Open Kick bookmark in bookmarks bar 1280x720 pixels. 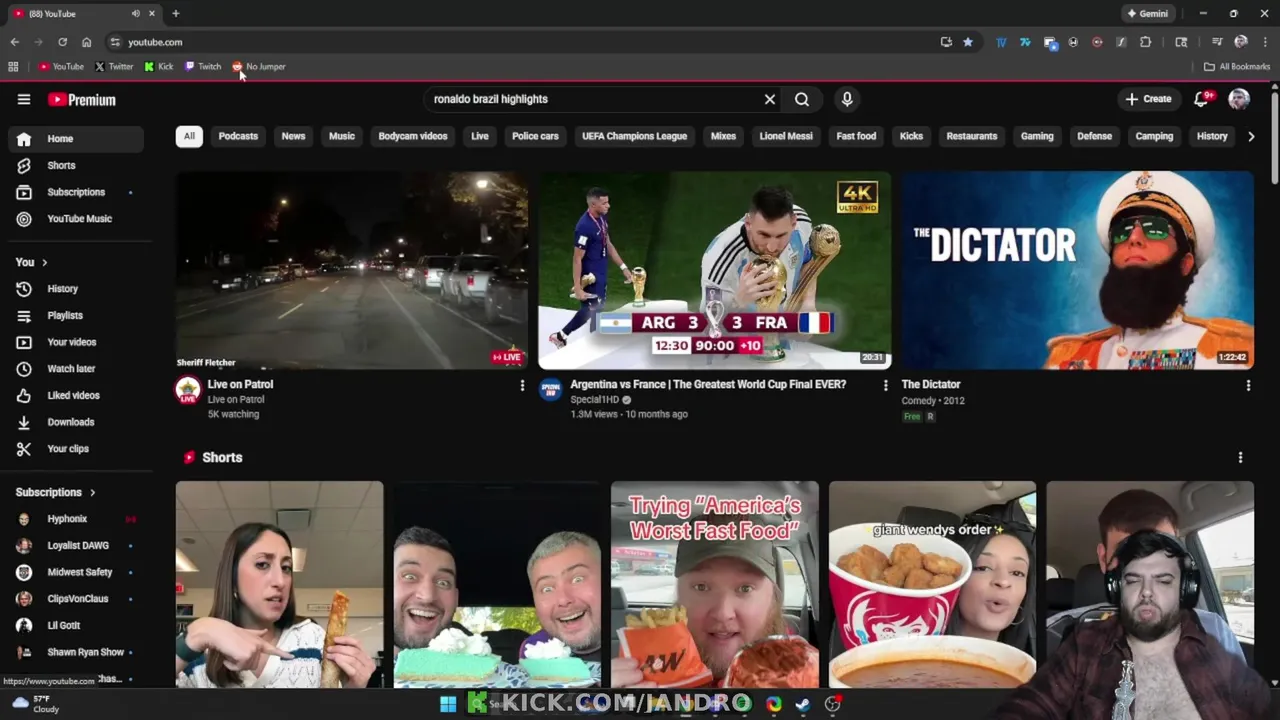(x=159, y=67)
